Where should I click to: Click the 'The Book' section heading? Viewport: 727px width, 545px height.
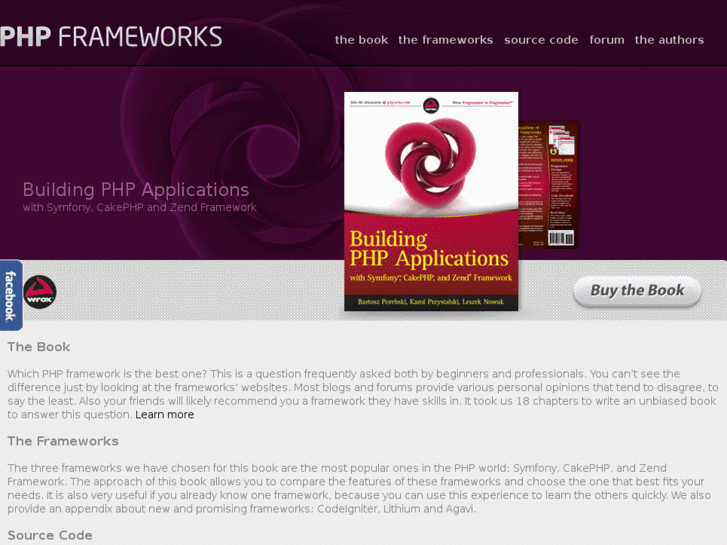pyautogui.click(x=39, y=347)
